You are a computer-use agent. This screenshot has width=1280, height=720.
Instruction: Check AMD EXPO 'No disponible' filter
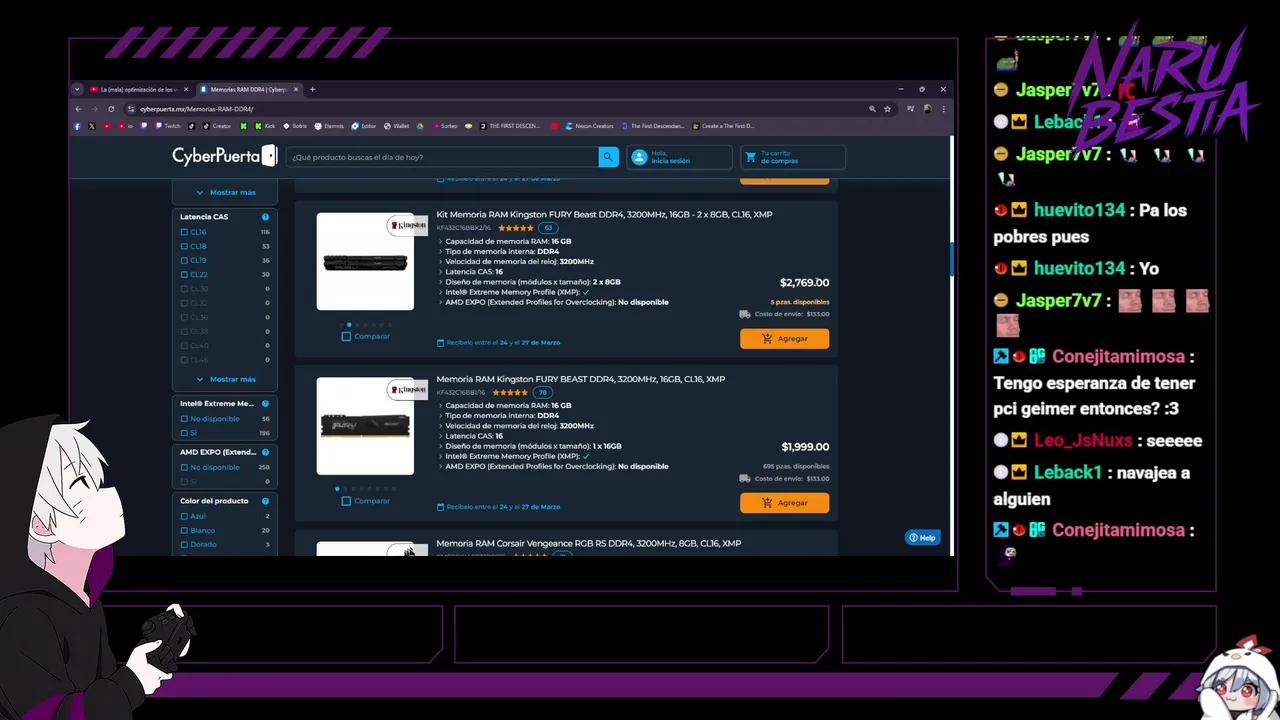tap(184, 467)
